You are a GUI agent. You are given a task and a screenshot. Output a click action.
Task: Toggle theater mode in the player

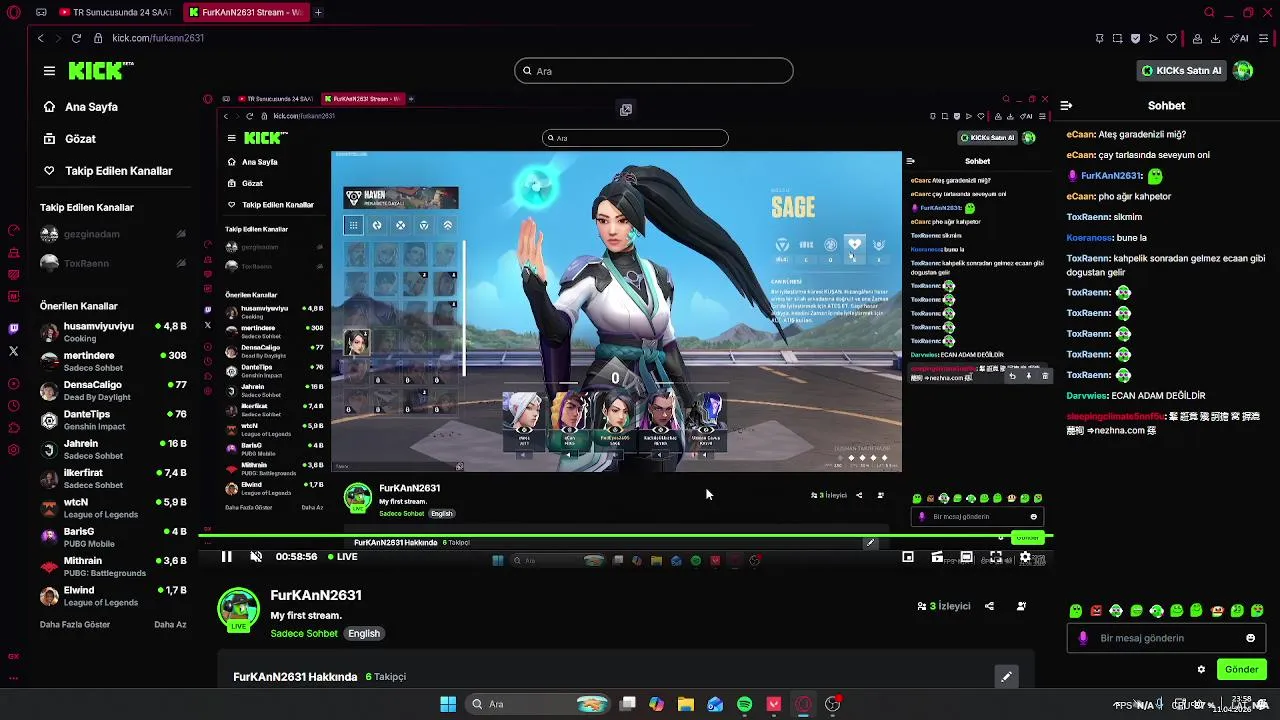click(966, 557)
